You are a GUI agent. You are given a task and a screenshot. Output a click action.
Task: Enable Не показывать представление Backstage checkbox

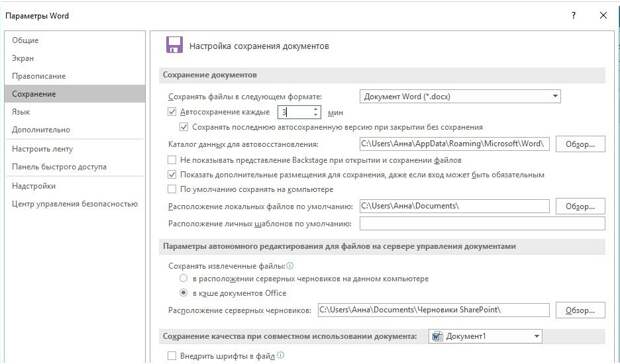[172, 160]
